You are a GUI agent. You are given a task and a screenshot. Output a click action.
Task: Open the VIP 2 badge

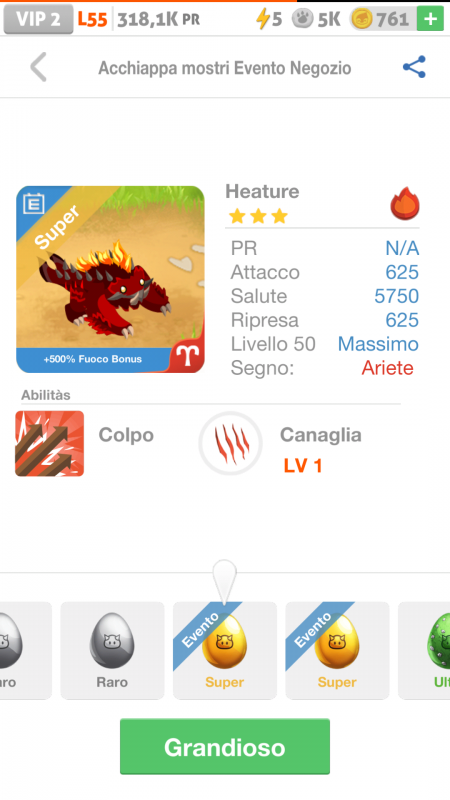38,19
